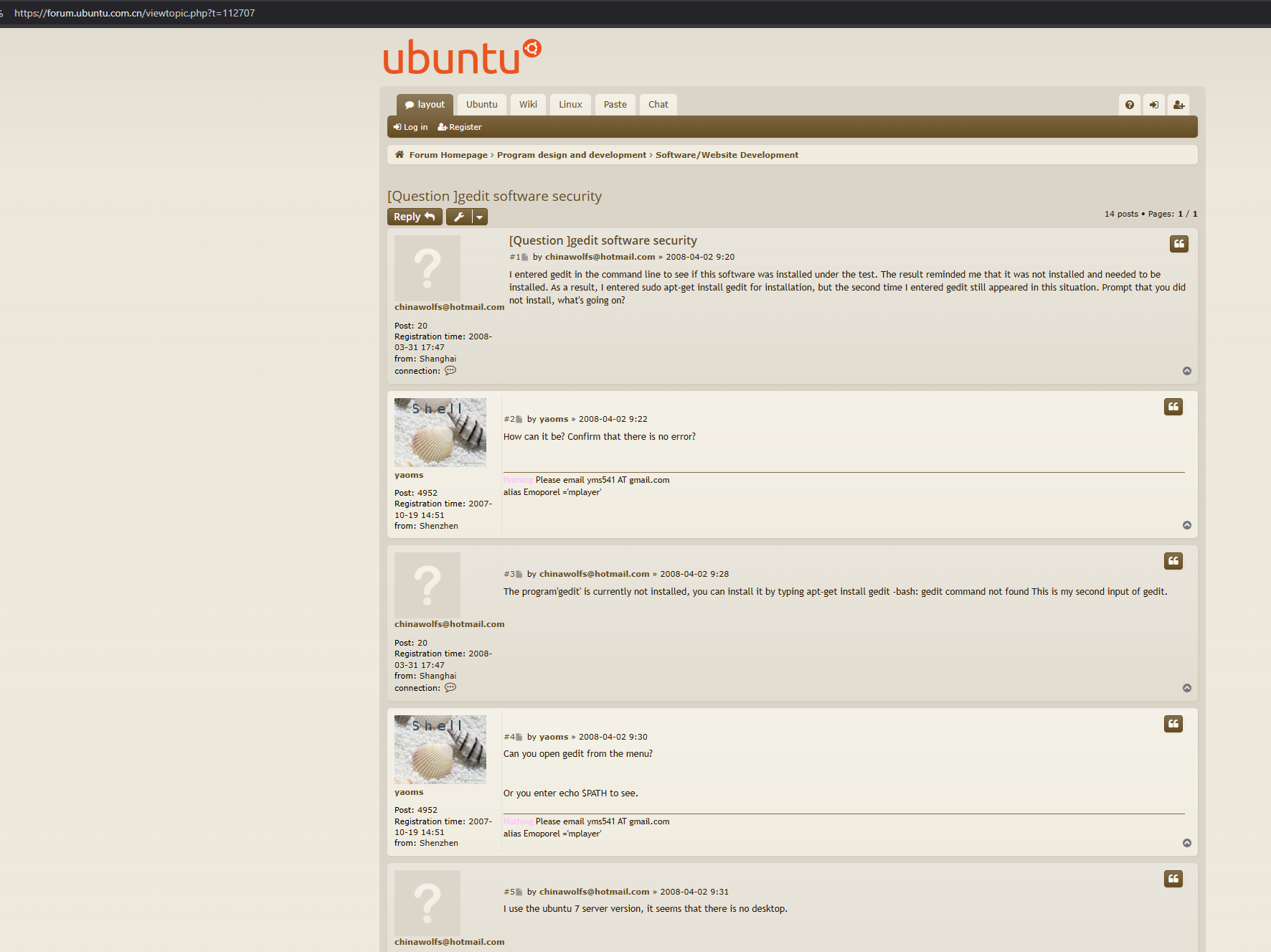The height and width of the screenshot is (952, 1271).
Task: Open yaoms author link in post #2 header
Action: pos(554,419)
